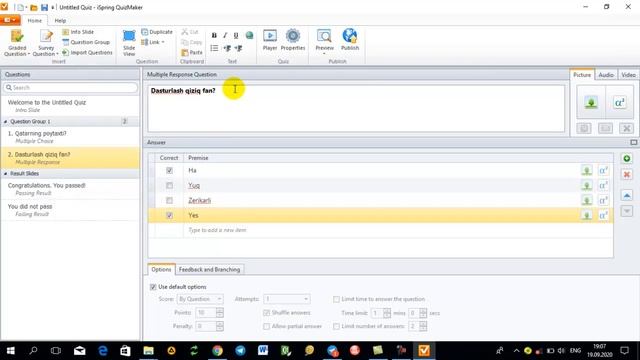Viewport: 640px width, 360px height.
Task: Paste from clipboard
Action: pyautogui.click(x=192, y=53)
